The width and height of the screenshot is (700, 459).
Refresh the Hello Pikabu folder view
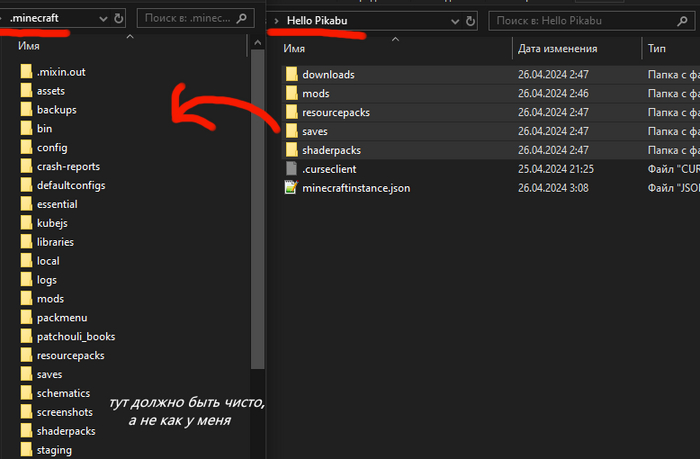pos(470,21)
